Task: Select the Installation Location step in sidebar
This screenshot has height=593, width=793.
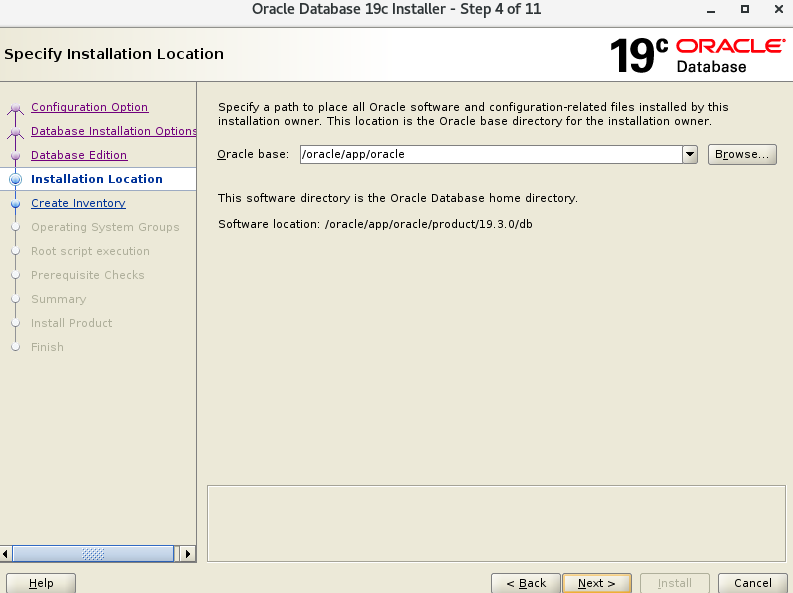Action: point(96,179)
